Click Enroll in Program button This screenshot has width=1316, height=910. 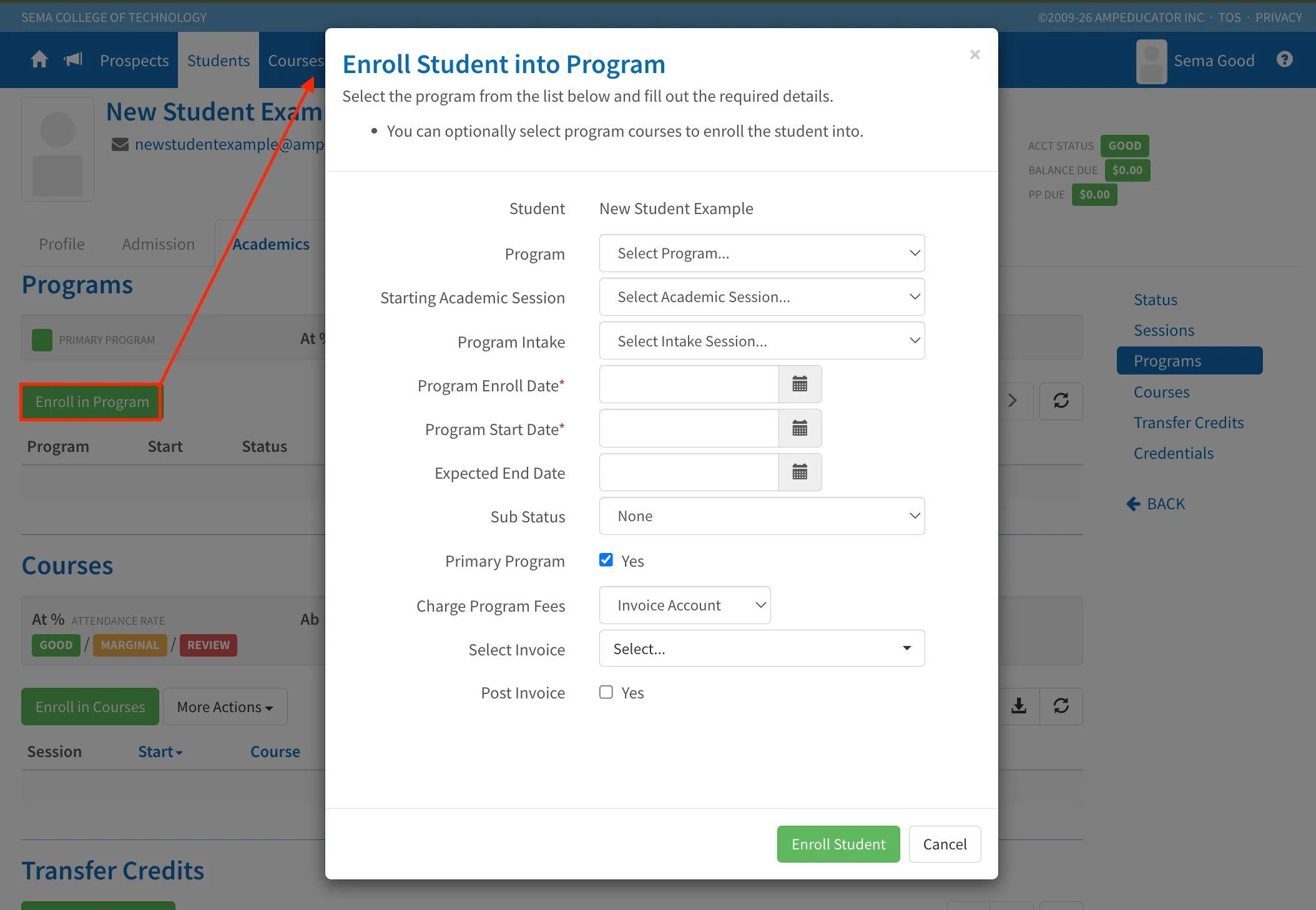tap(92, 402)
